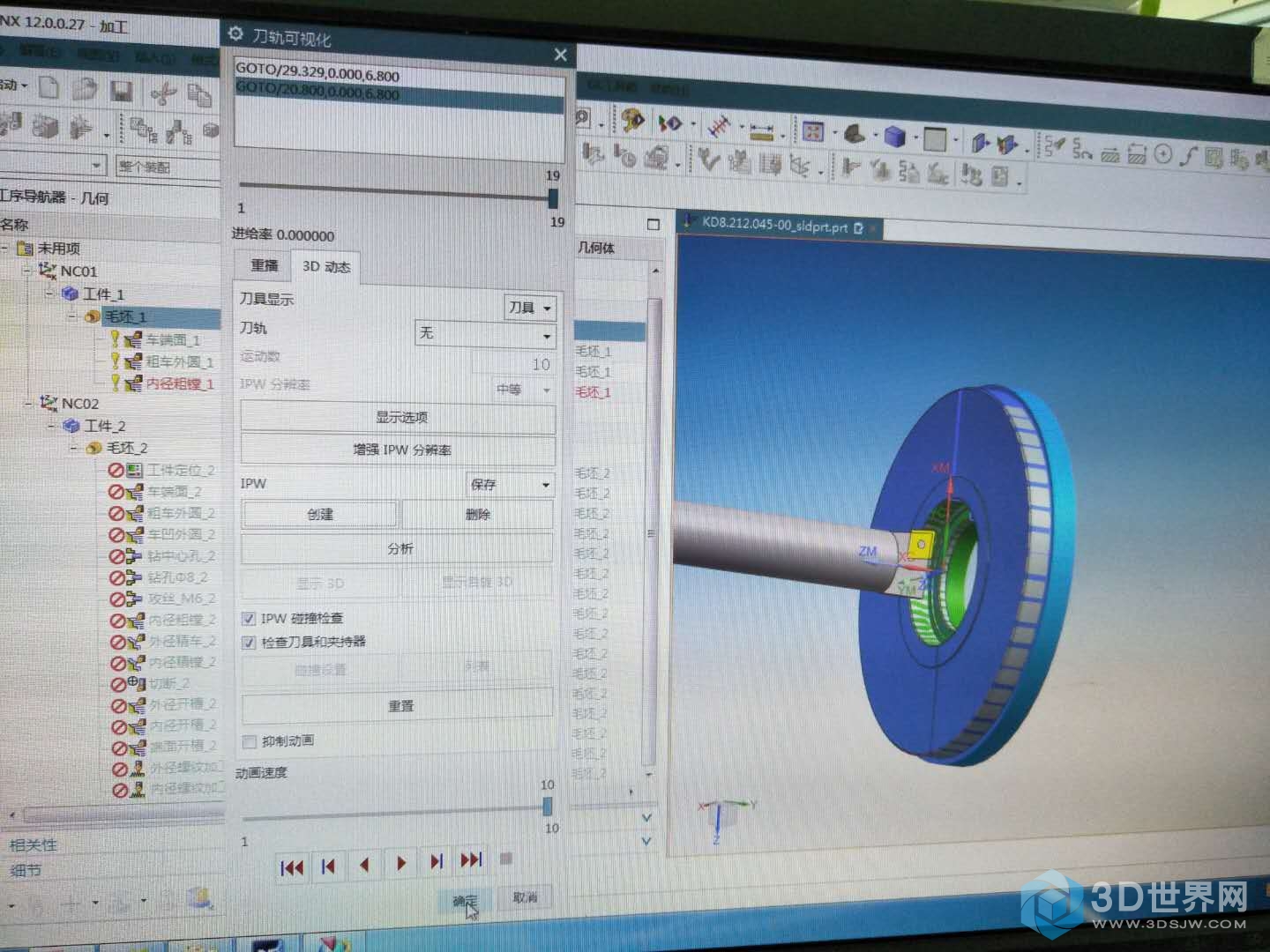Click the 增强 IPW 分辨率 button

click(399, 450)
